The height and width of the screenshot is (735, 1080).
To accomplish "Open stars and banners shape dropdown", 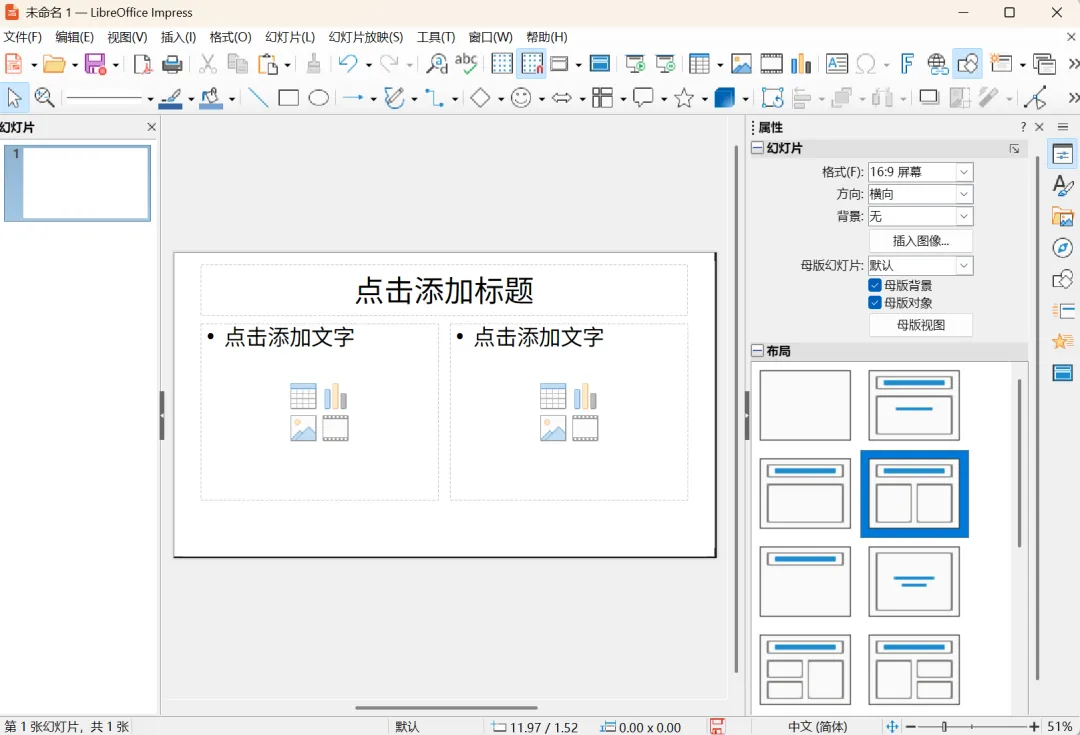I will pyautogui.click(x=705, y=99).
